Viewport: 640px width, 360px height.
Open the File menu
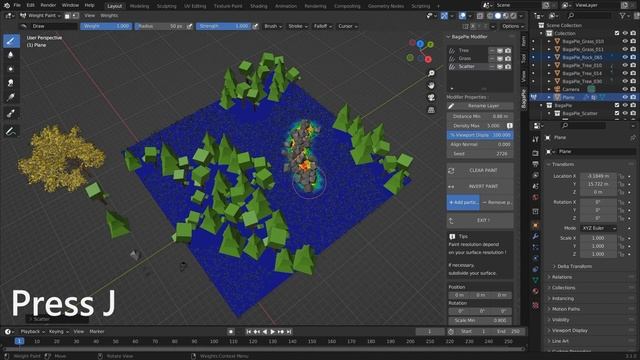coord(17,5)
